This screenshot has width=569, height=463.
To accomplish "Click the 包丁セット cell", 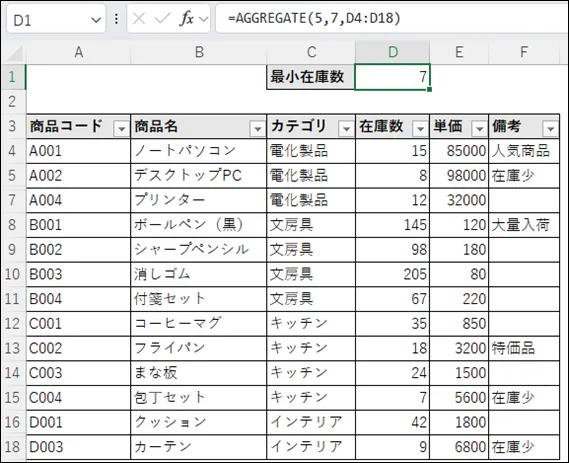I will [x=198, y=398].
